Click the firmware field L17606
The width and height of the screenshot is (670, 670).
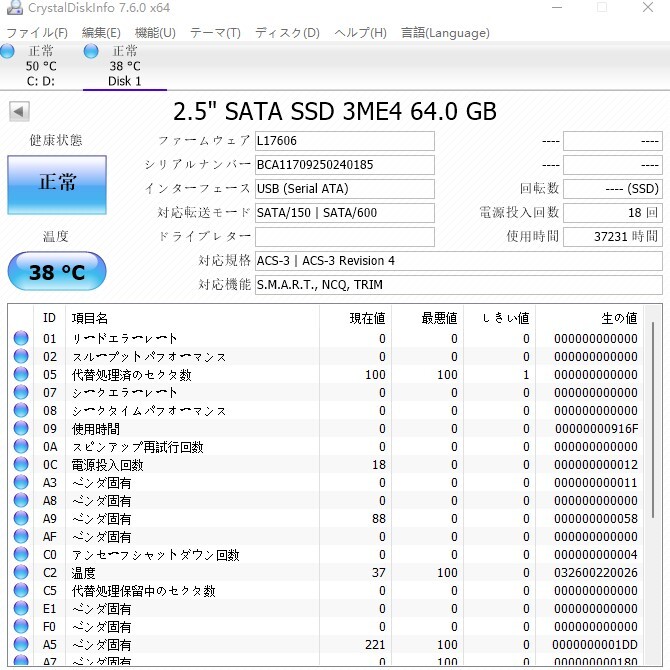click(345, 141)
